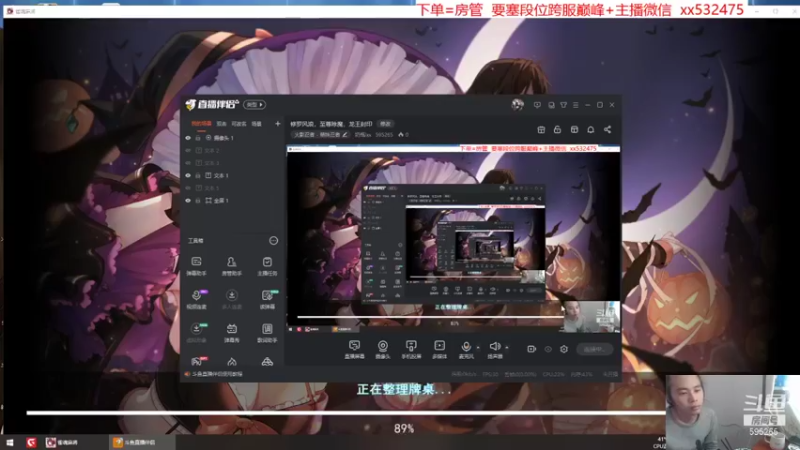800x450 pixels.
Task: Click the speaker icon in bottom bar
Action: [494, 346]
